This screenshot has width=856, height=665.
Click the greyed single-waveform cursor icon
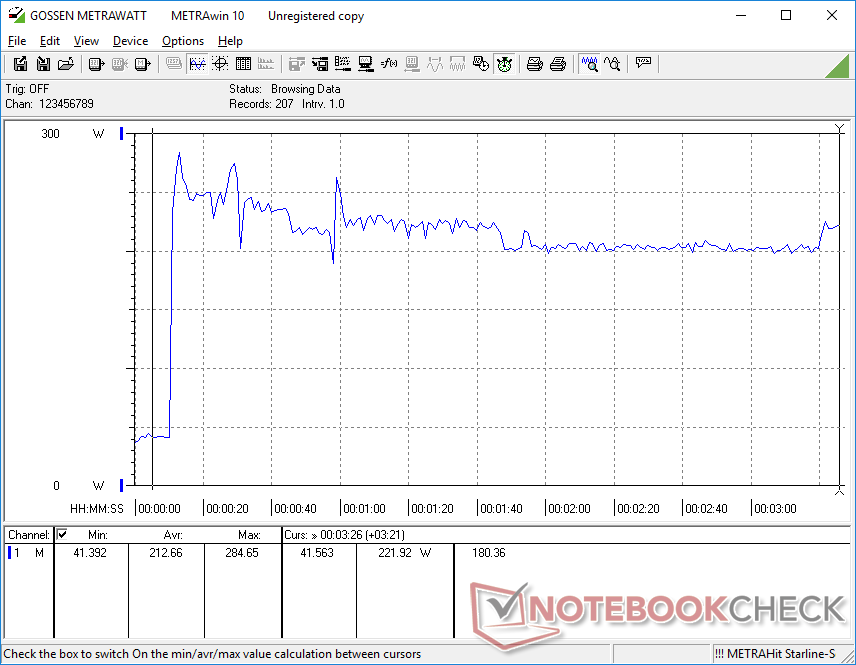pyautogui.click(x=435, y=64)
